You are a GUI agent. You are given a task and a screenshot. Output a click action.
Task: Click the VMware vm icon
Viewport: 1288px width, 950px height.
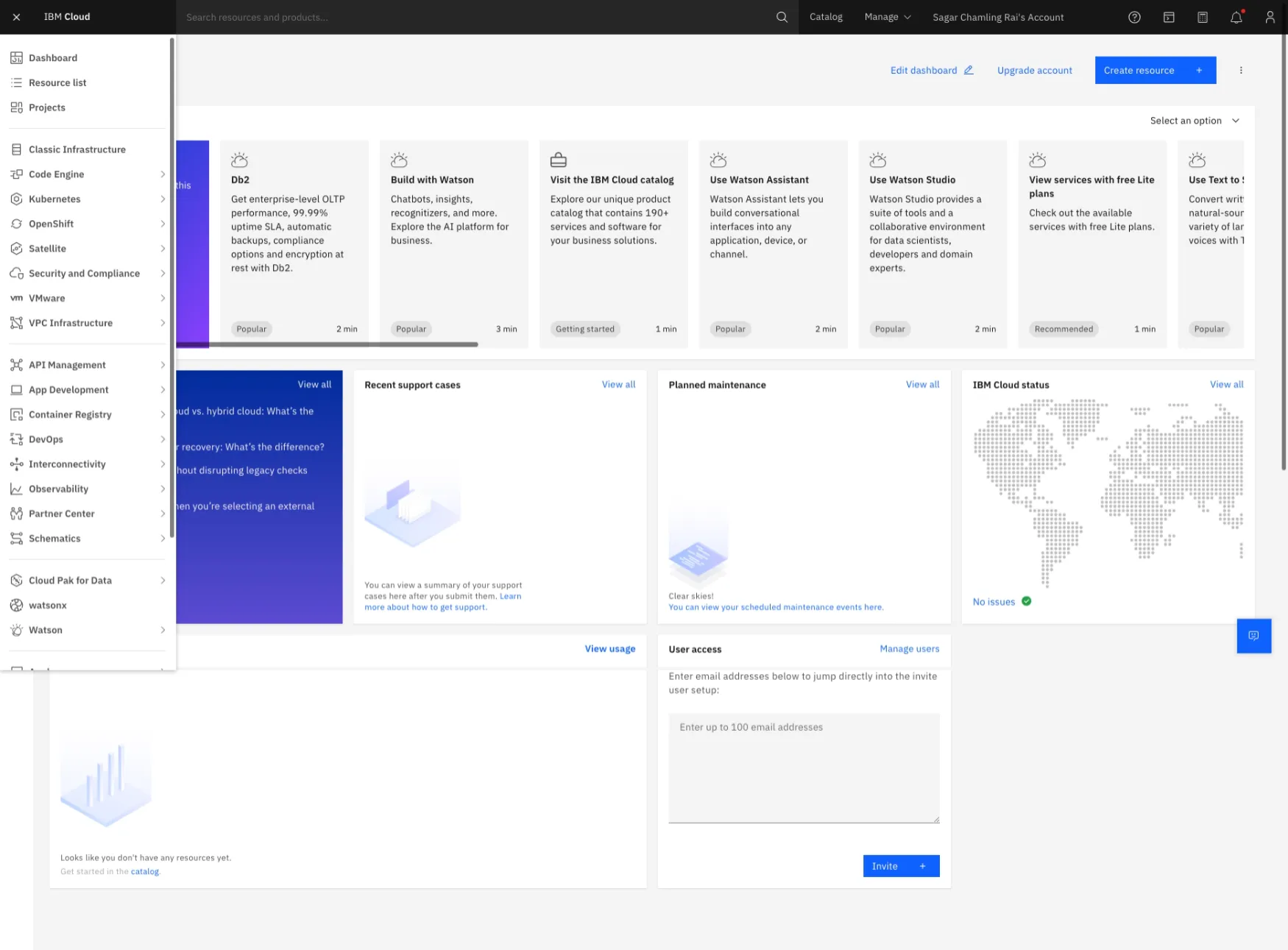(16, 298)
